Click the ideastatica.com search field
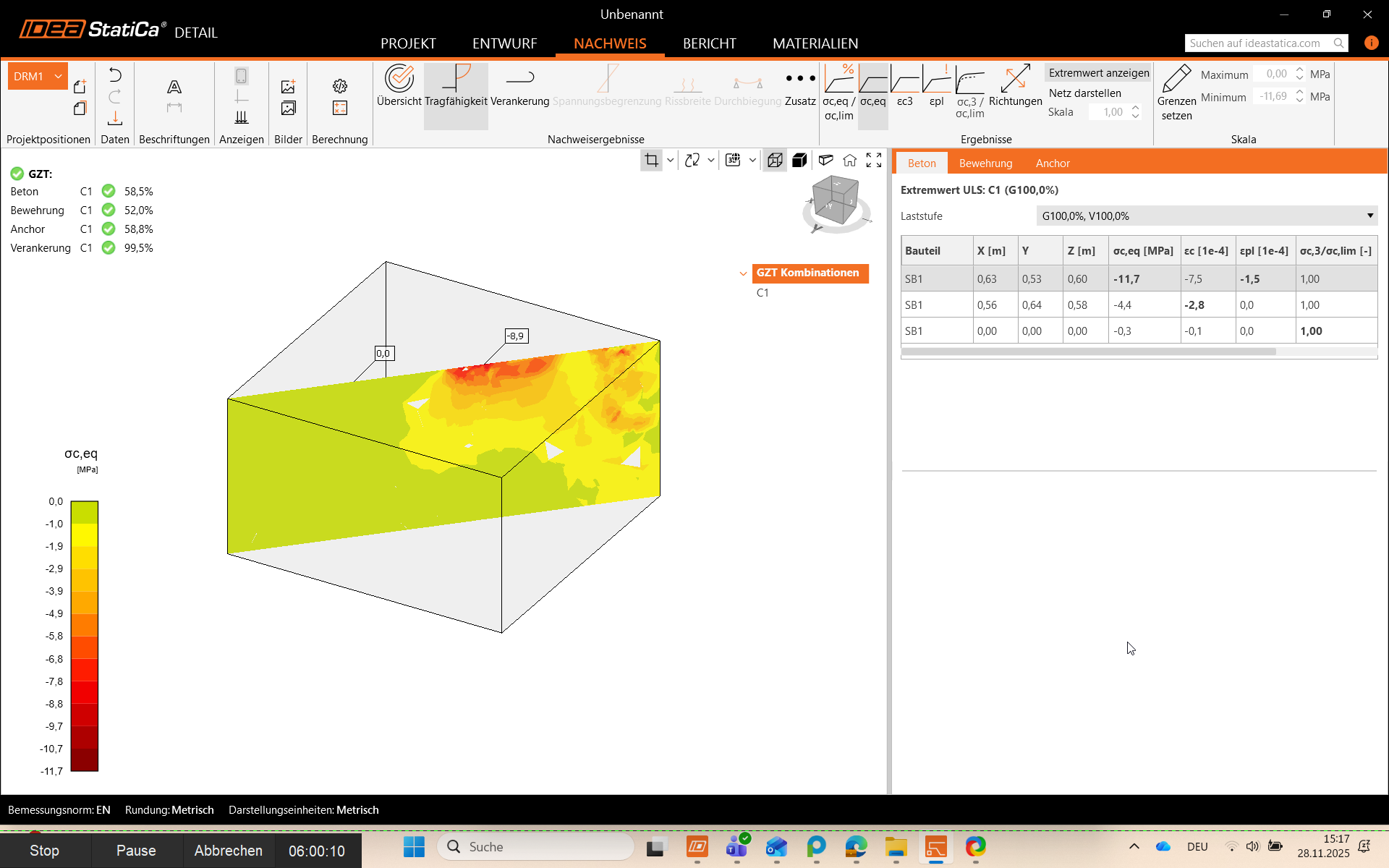The width and height of the screenshot is (1389, 868). [x=1259, y=43]
